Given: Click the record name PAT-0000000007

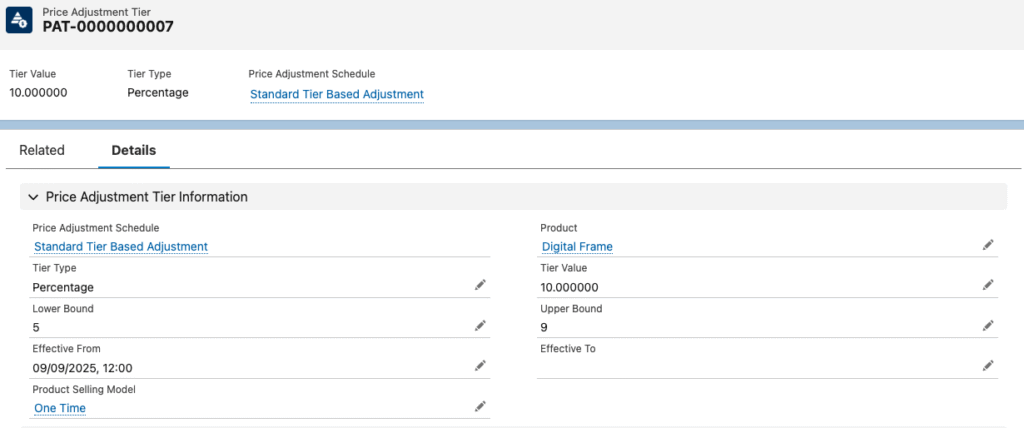Looking at the screenshot, I should click(x=108, y=27).
